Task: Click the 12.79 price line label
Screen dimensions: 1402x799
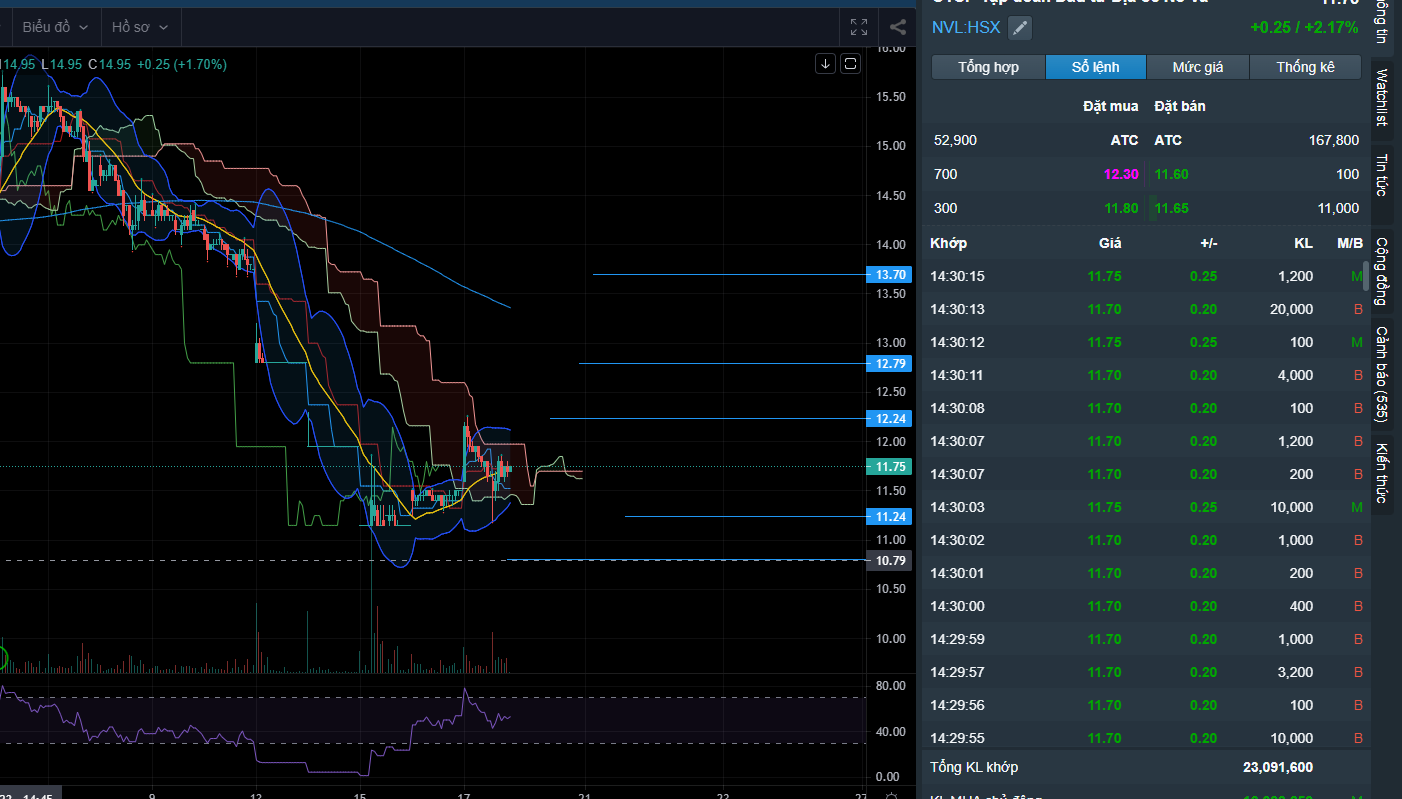Action: click(890, 364)
